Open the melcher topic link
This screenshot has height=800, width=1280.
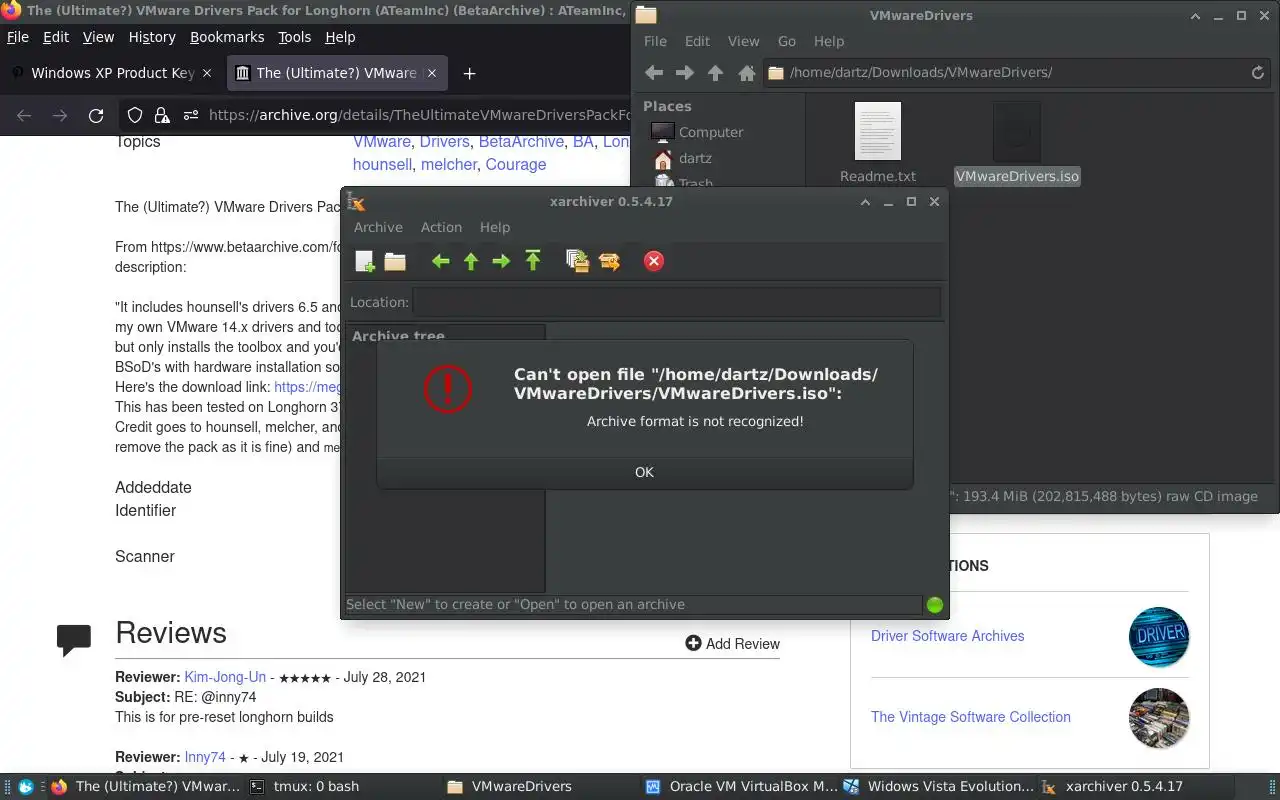(x=449, y=165)
